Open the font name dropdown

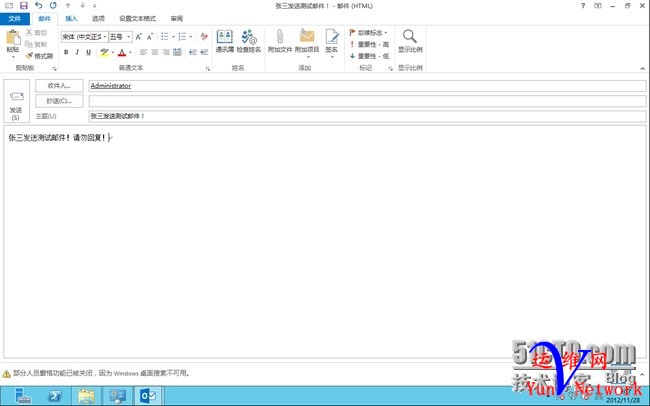click(x=105, y=37)
